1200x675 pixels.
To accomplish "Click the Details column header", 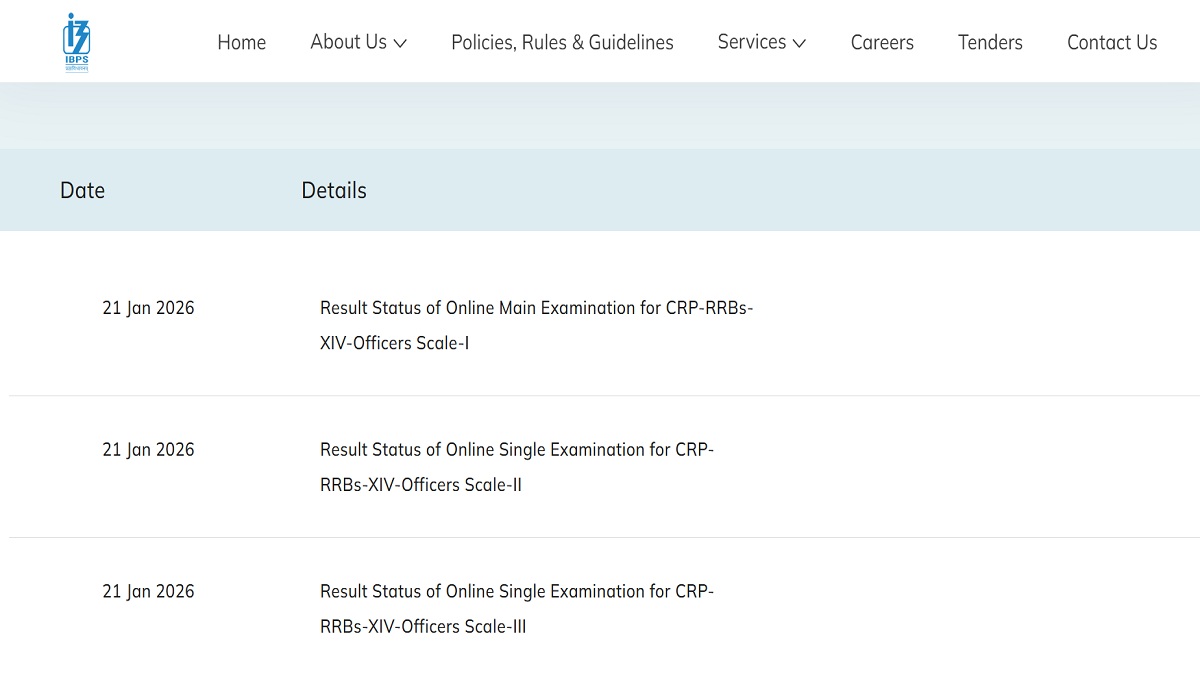I will [x=334, y=190].
